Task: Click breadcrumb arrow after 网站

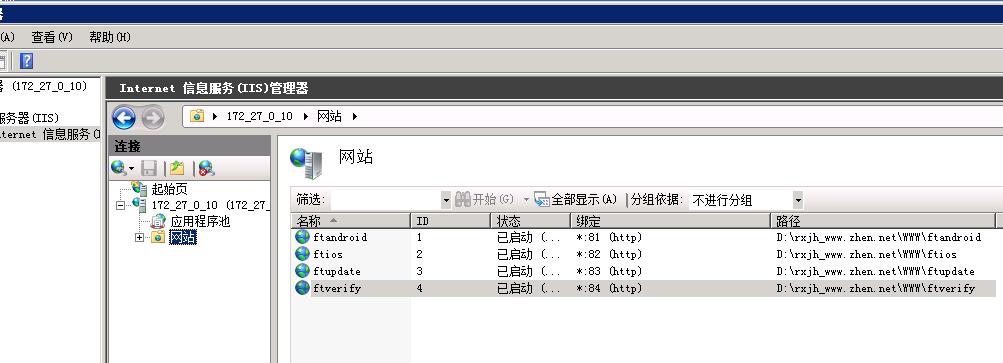Action: coord(354,117)
